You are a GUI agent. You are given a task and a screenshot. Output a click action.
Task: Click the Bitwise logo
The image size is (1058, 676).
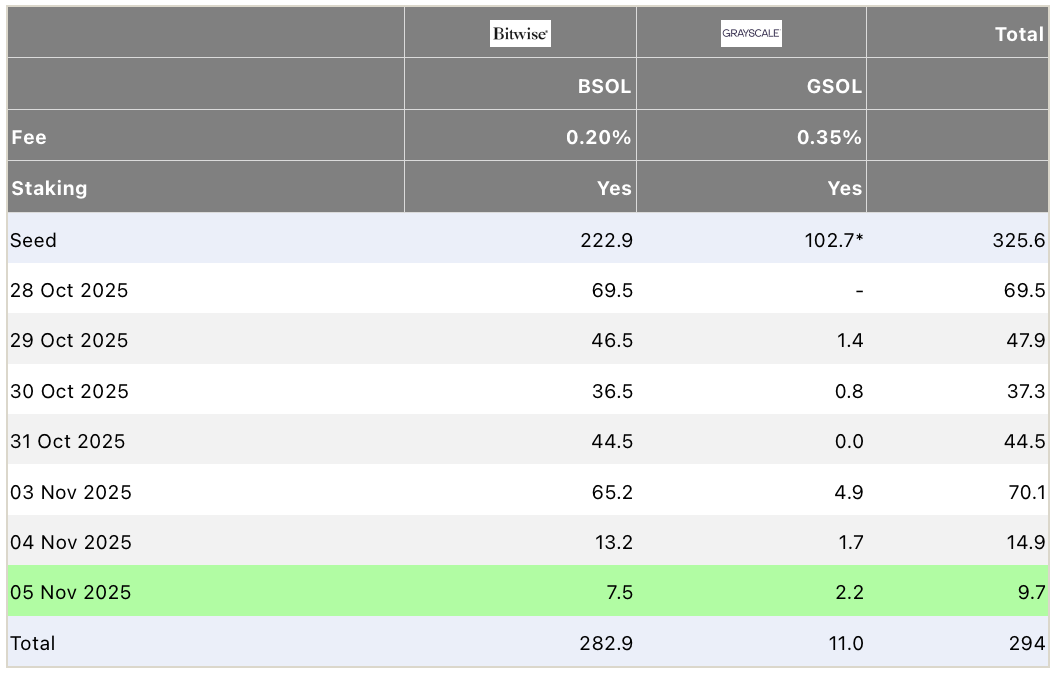click(x=520, y=32)
